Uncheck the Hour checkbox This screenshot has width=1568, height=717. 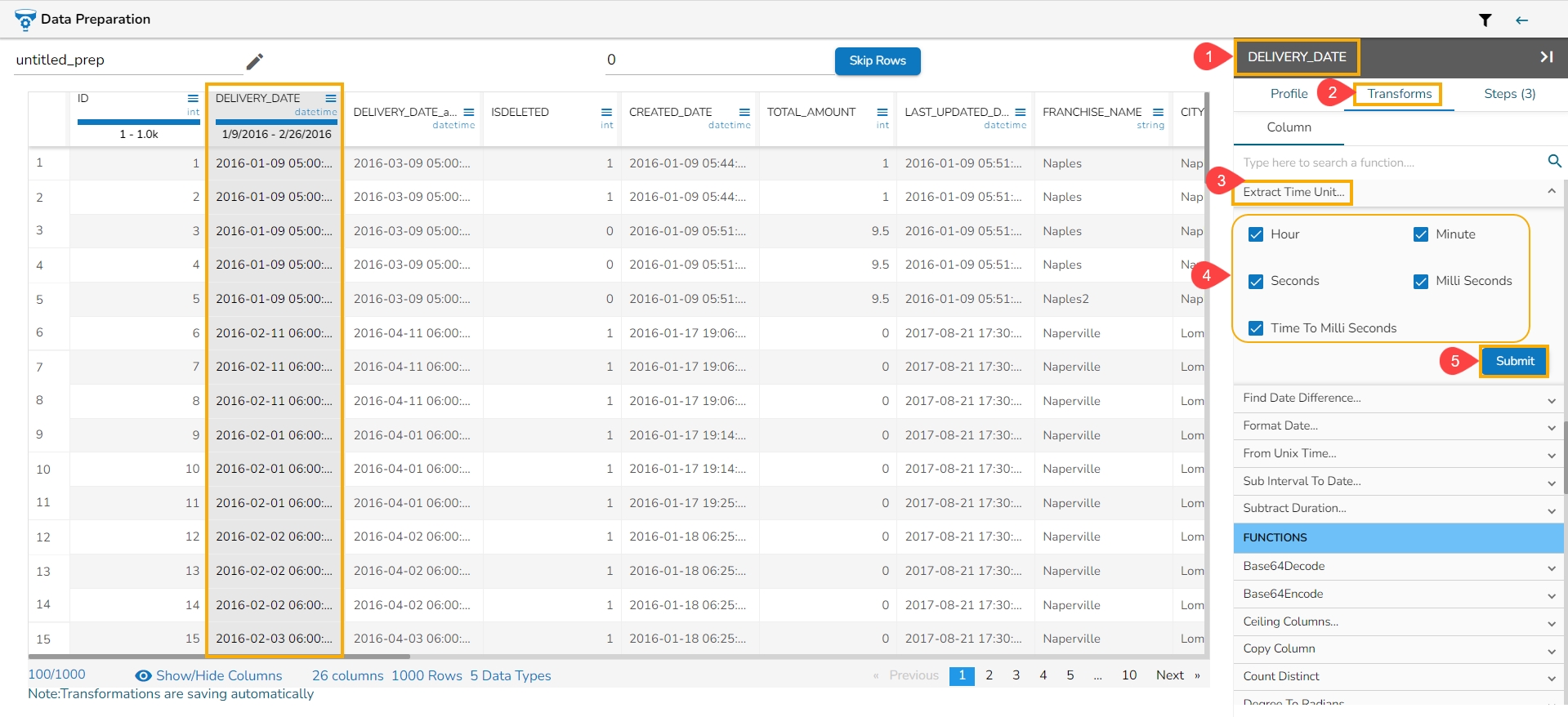[x=1256, y=235]
